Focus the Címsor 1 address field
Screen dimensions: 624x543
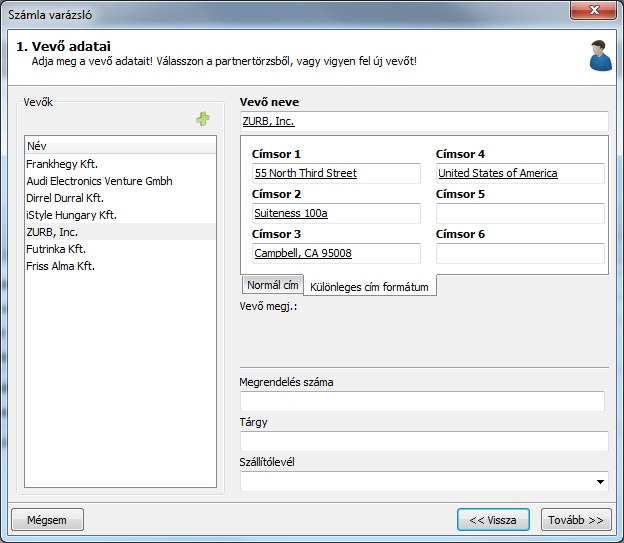click(336, 173)
